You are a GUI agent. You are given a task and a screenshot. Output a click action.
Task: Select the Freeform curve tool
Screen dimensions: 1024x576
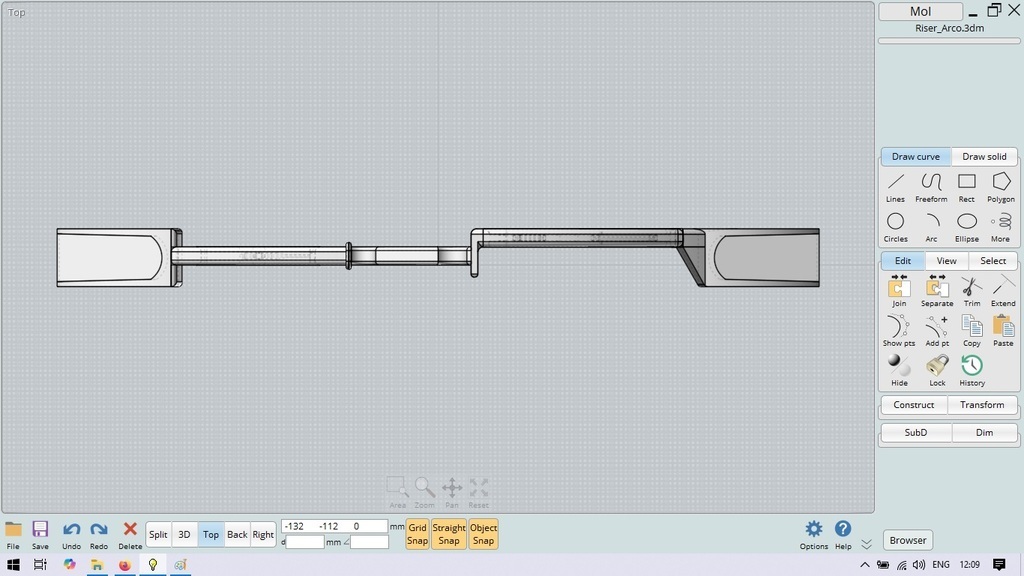tap(931, 187)
